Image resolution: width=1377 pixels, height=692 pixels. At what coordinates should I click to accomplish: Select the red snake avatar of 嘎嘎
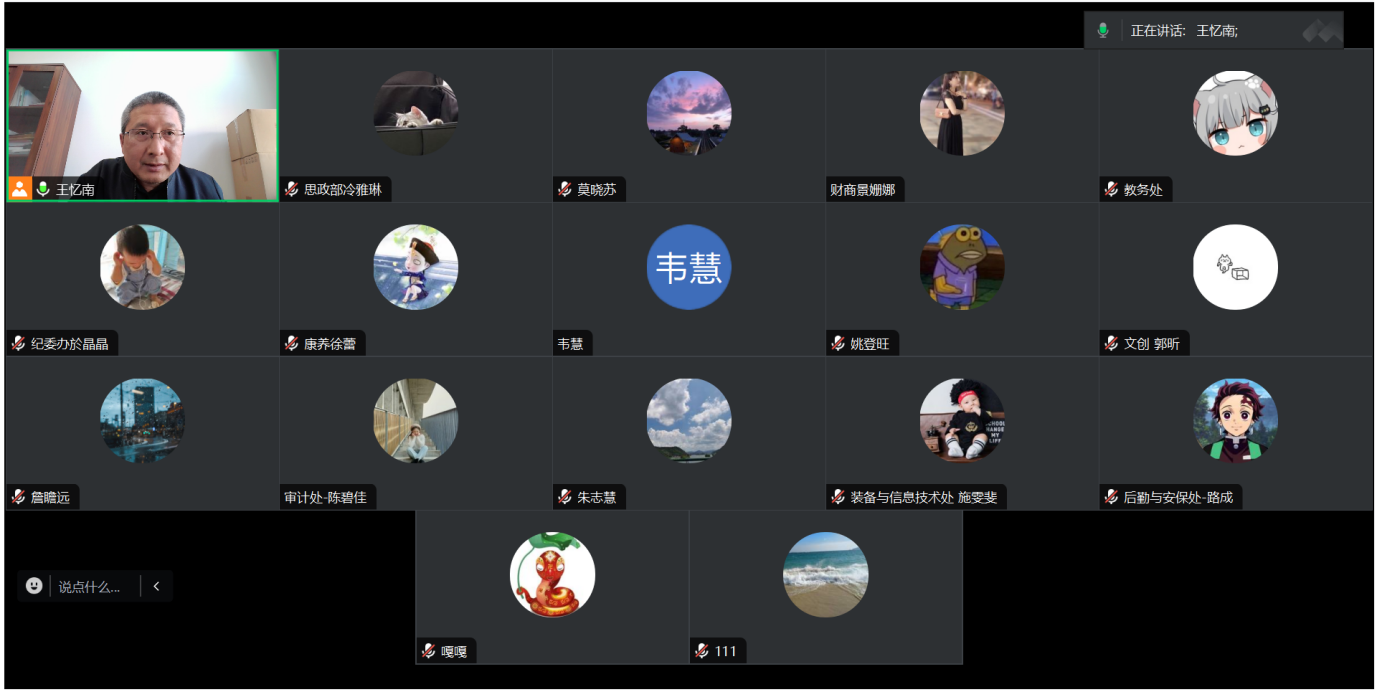(552, 575)
